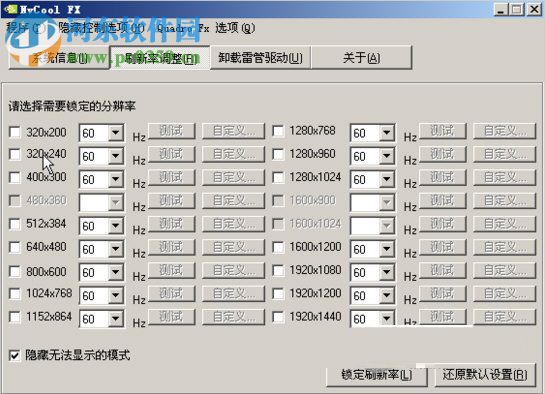Click 测试 button for 640x480
Viewport: 545px width, 394px height.
click(172, 247)
